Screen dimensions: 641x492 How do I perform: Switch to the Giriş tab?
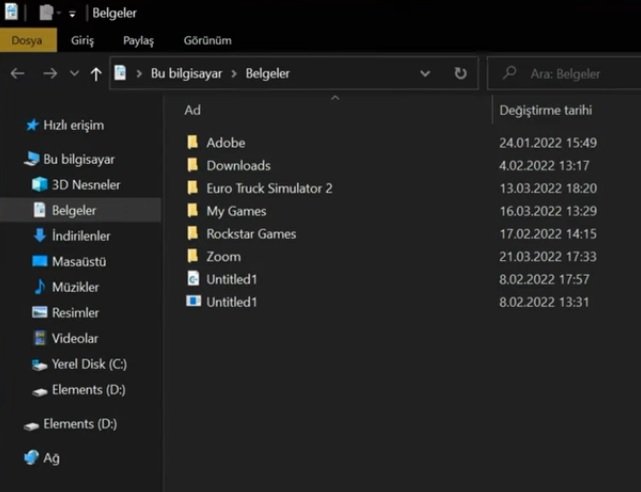[82, 40]
